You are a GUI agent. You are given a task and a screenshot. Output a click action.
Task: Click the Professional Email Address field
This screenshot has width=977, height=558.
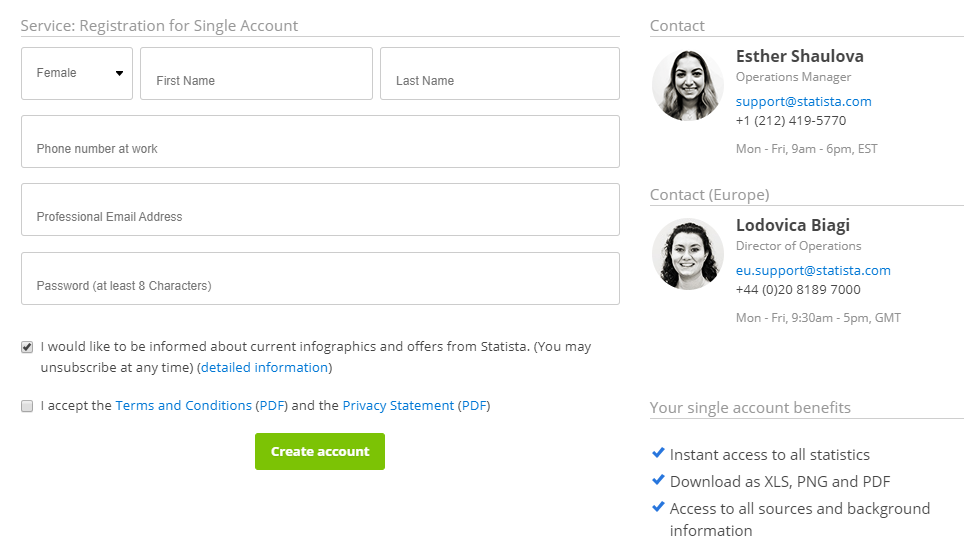(320, 209)
